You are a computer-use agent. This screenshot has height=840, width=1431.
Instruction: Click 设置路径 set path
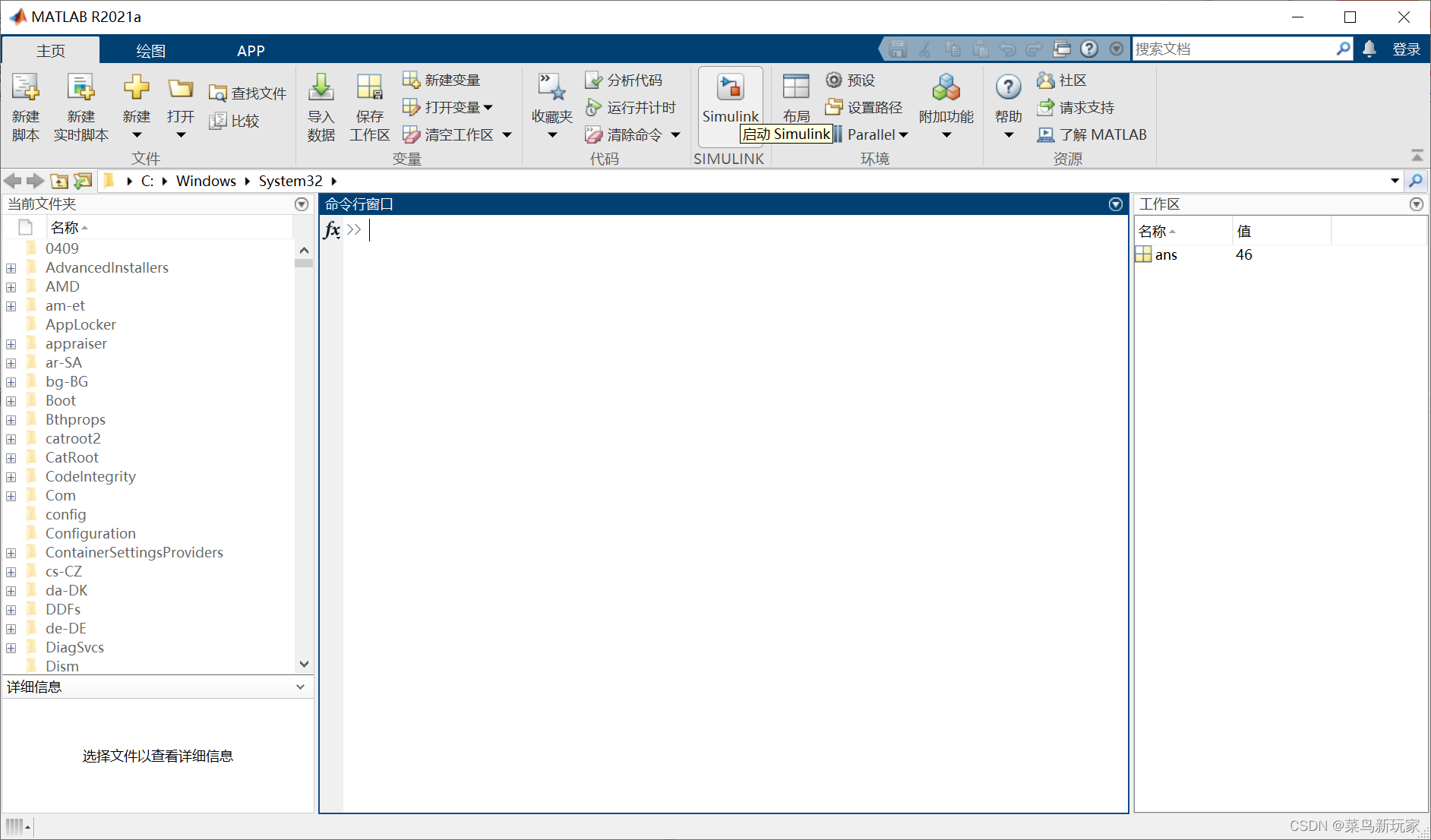tap(864, 107)
